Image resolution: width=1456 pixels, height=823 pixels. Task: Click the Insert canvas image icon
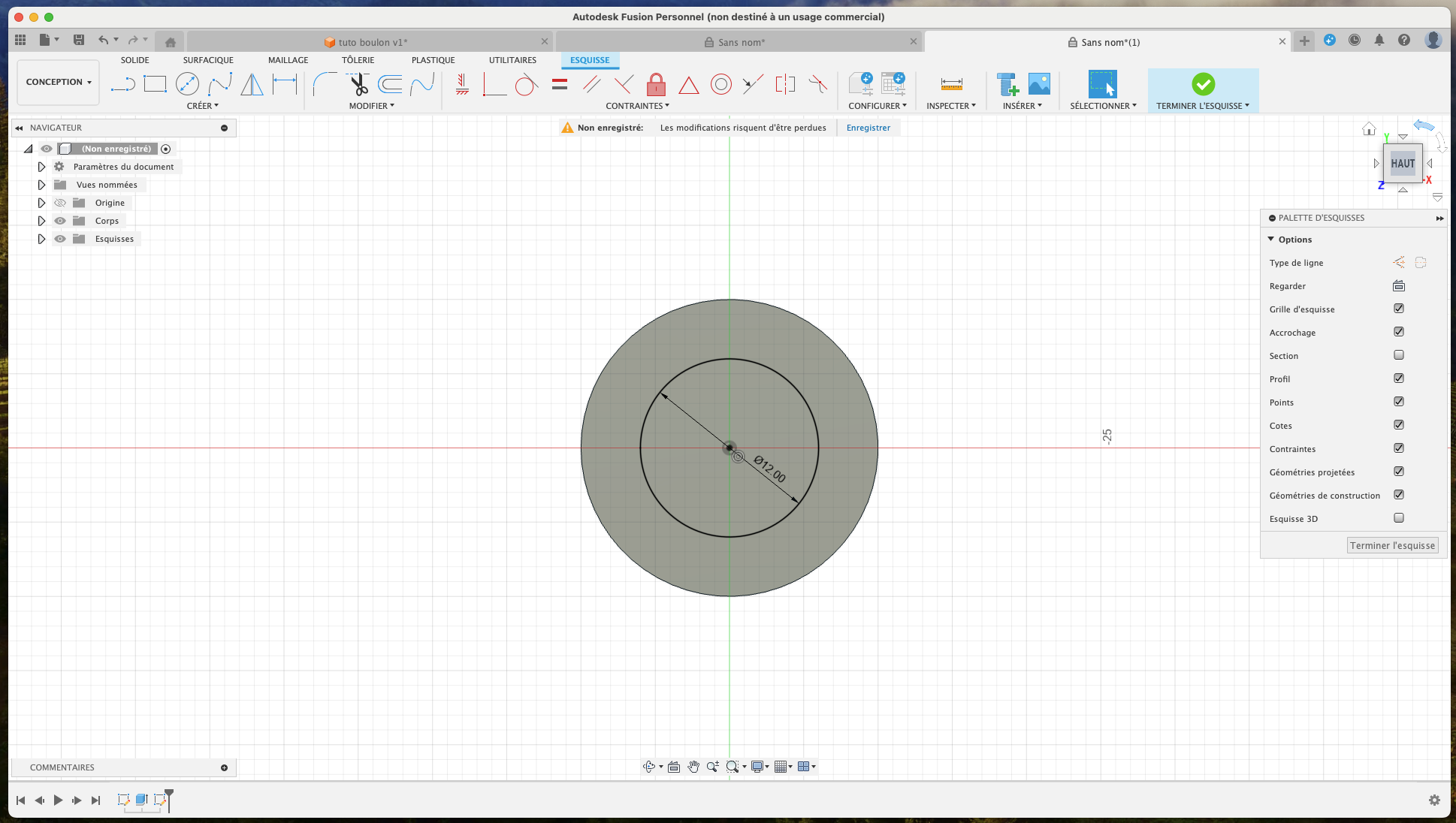click(1039, 84)
